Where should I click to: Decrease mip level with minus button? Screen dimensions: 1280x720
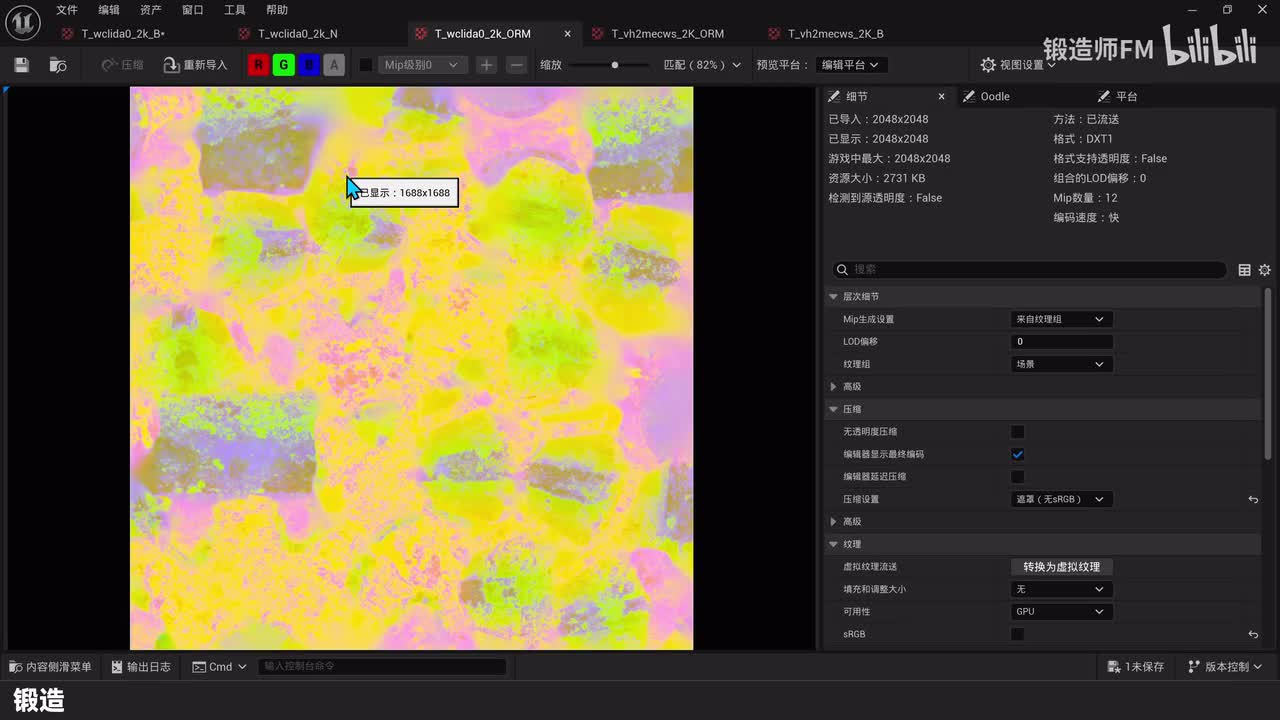516,65
